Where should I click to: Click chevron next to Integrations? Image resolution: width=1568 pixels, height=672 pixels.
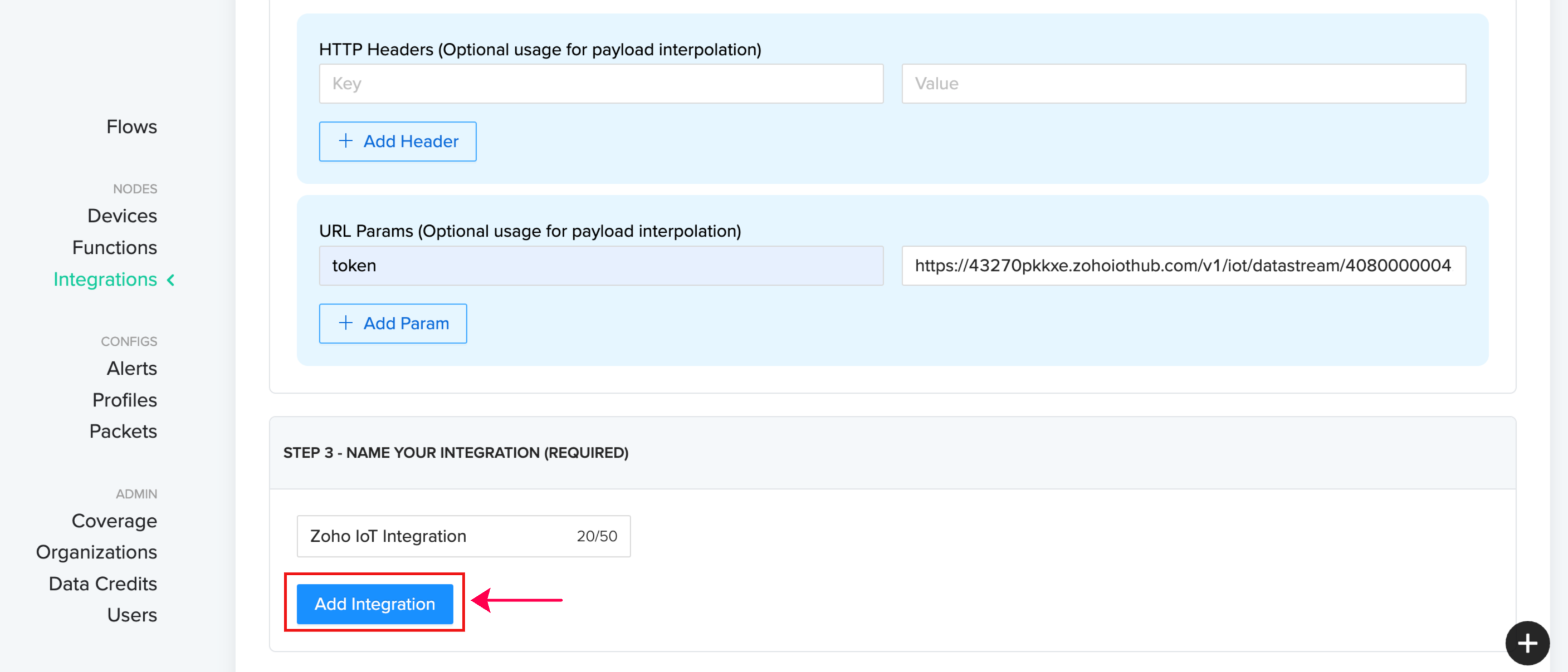[171, 279]
